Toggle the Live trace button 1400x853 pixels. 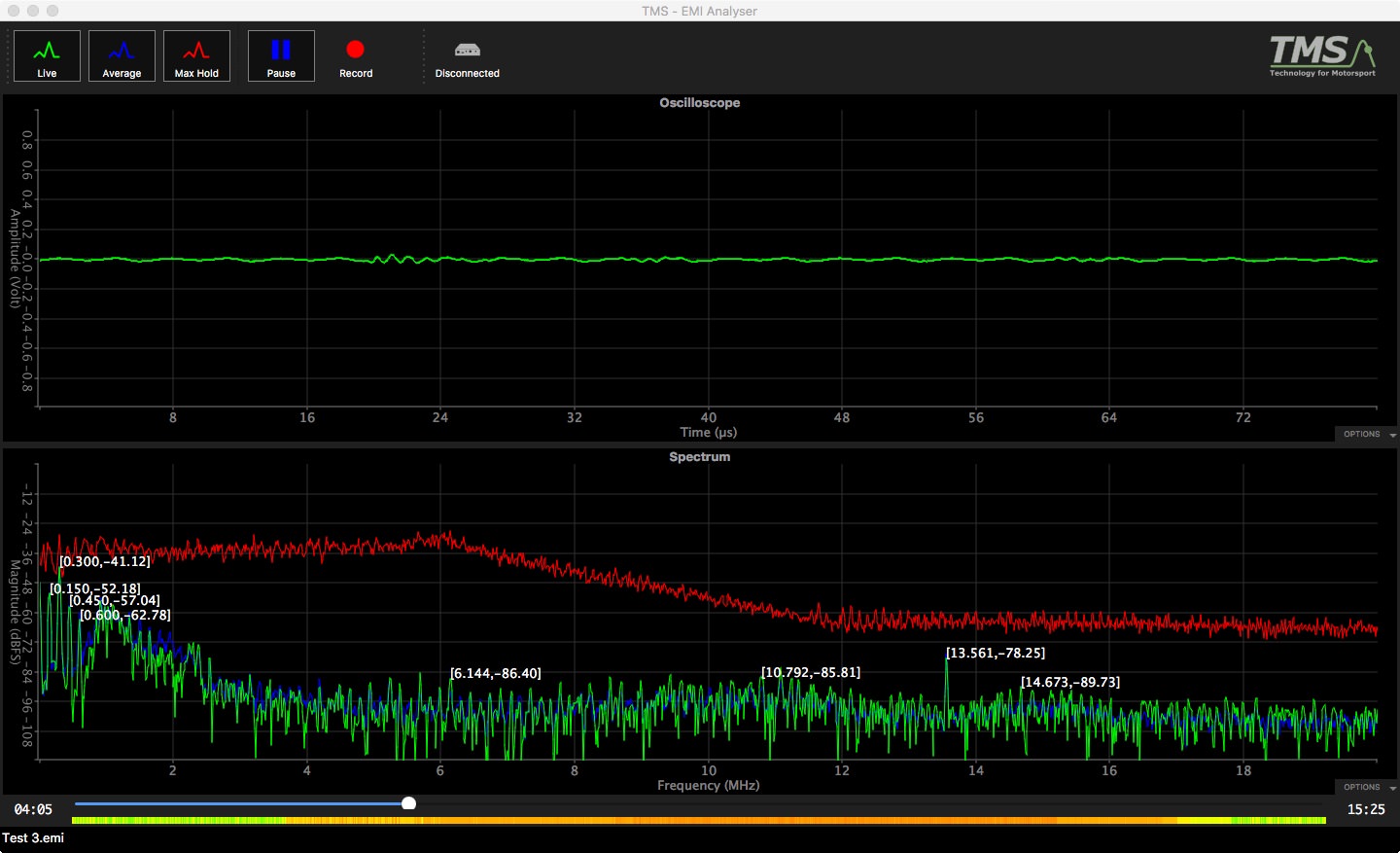pyautogui.click(x=47, y=56)
